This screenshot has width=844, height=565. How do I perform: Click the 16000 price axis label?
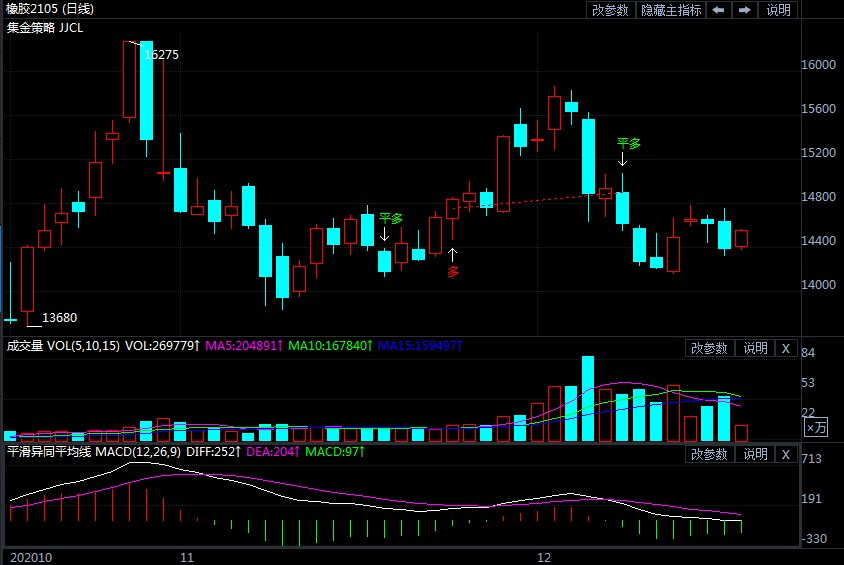(818, 65)
